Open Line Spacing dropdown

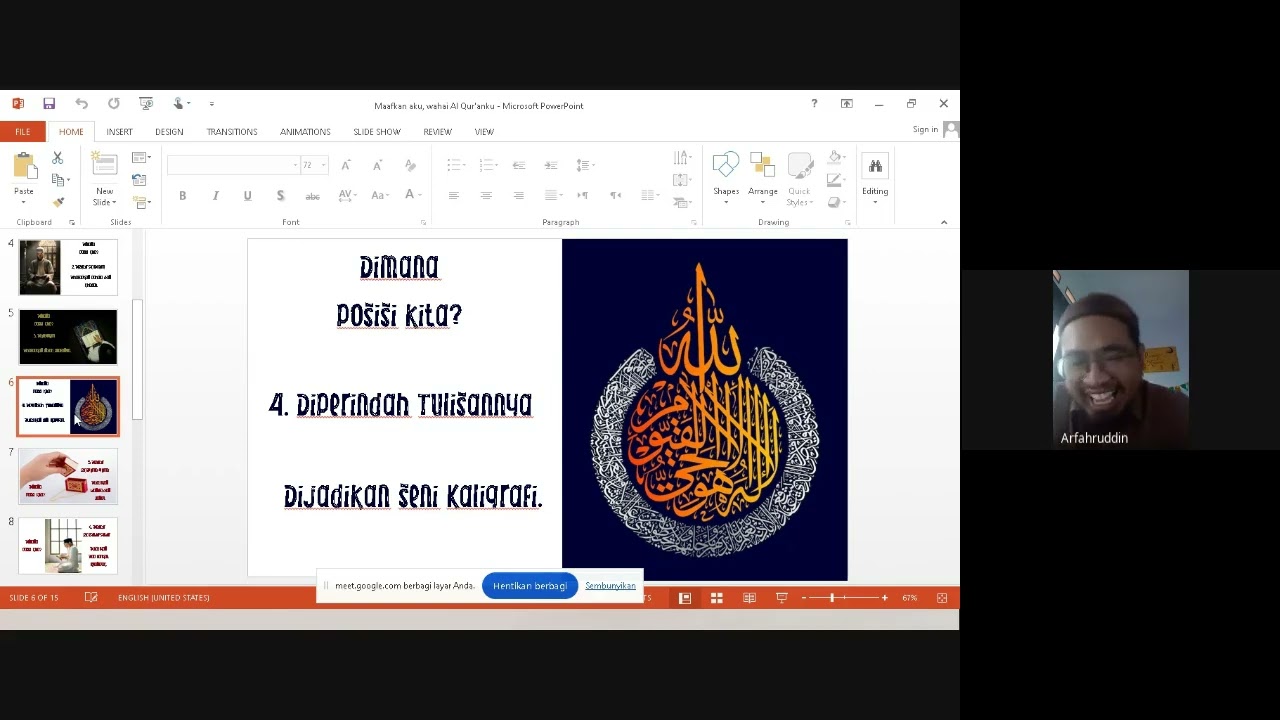pyautogui.click(x=585, y=165)
